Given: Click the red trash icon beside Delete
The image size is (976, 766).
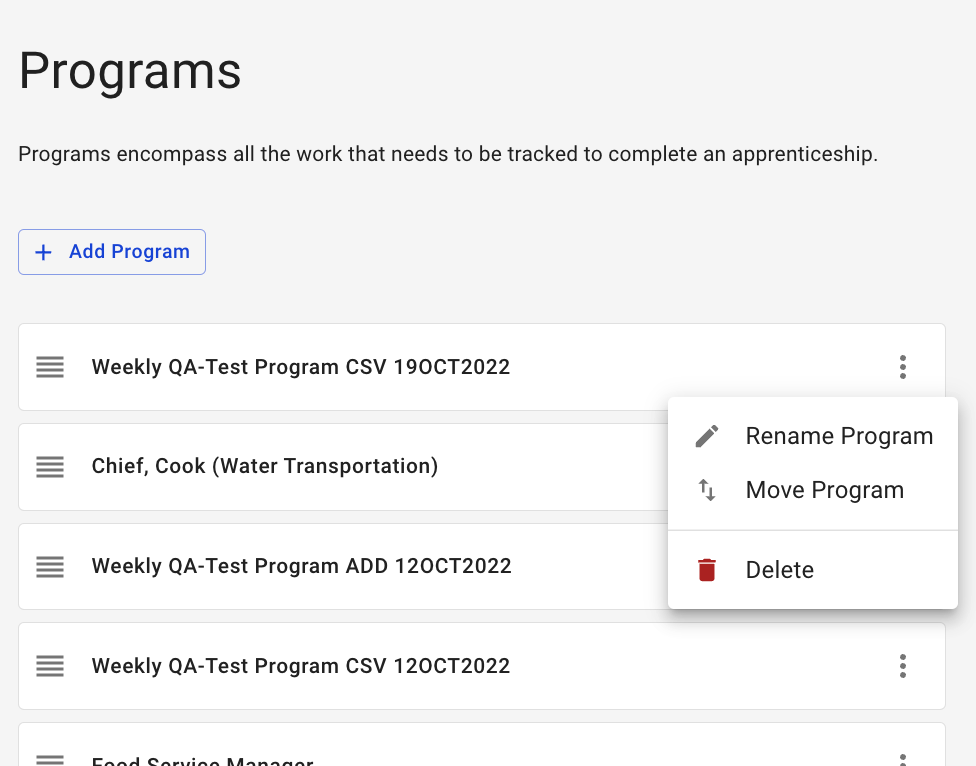Looking at the screenshot, I should (707, 569).
